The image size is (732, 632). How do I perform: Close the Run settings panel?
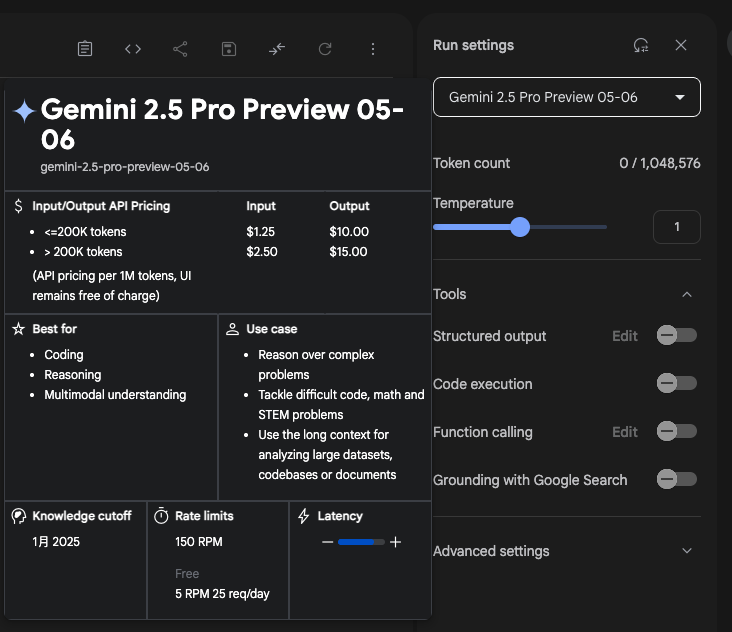pyautogui.click(x=681, y=45)
